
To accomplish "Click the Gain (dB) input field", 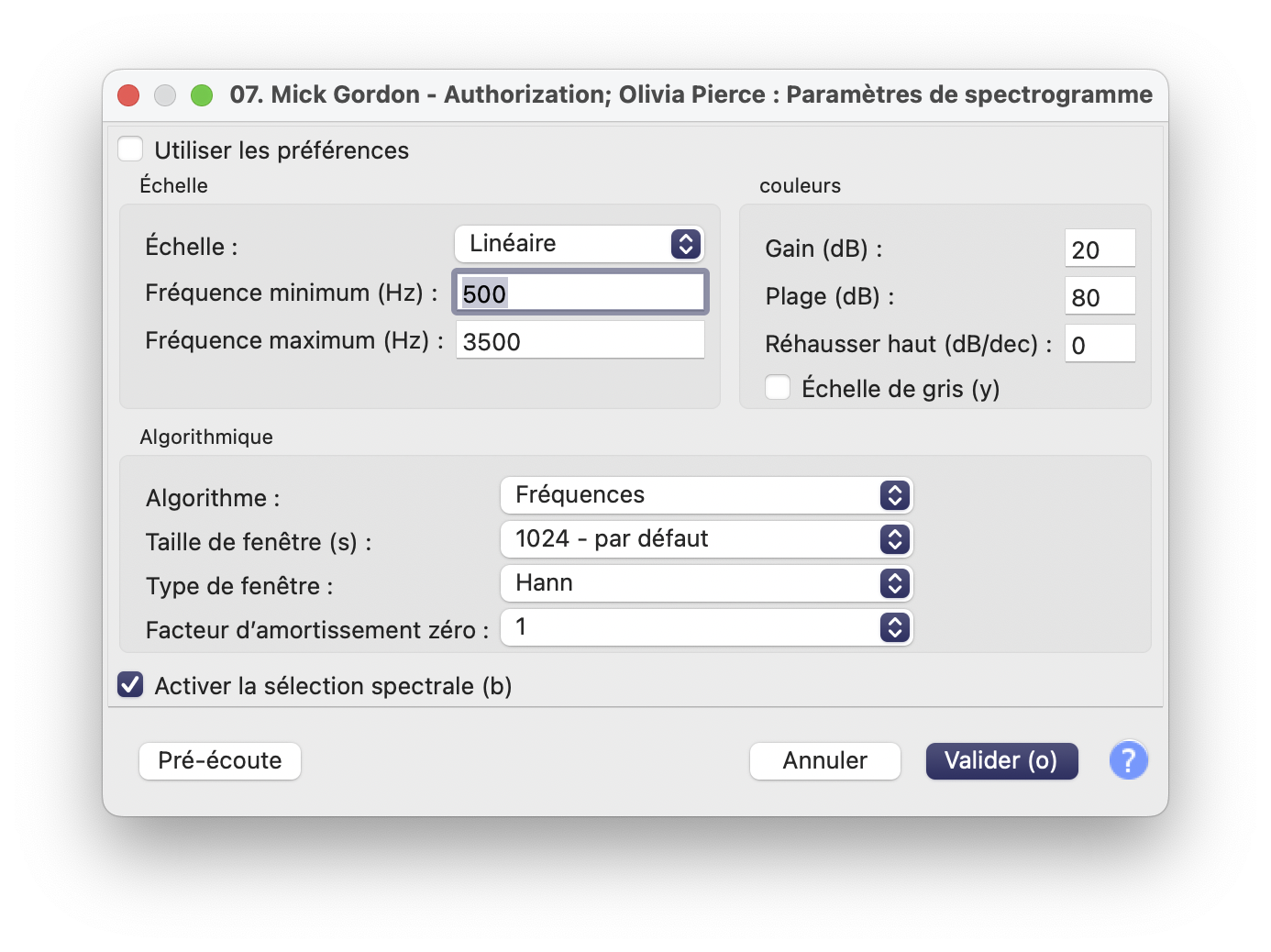I will tap(1100, 249).
